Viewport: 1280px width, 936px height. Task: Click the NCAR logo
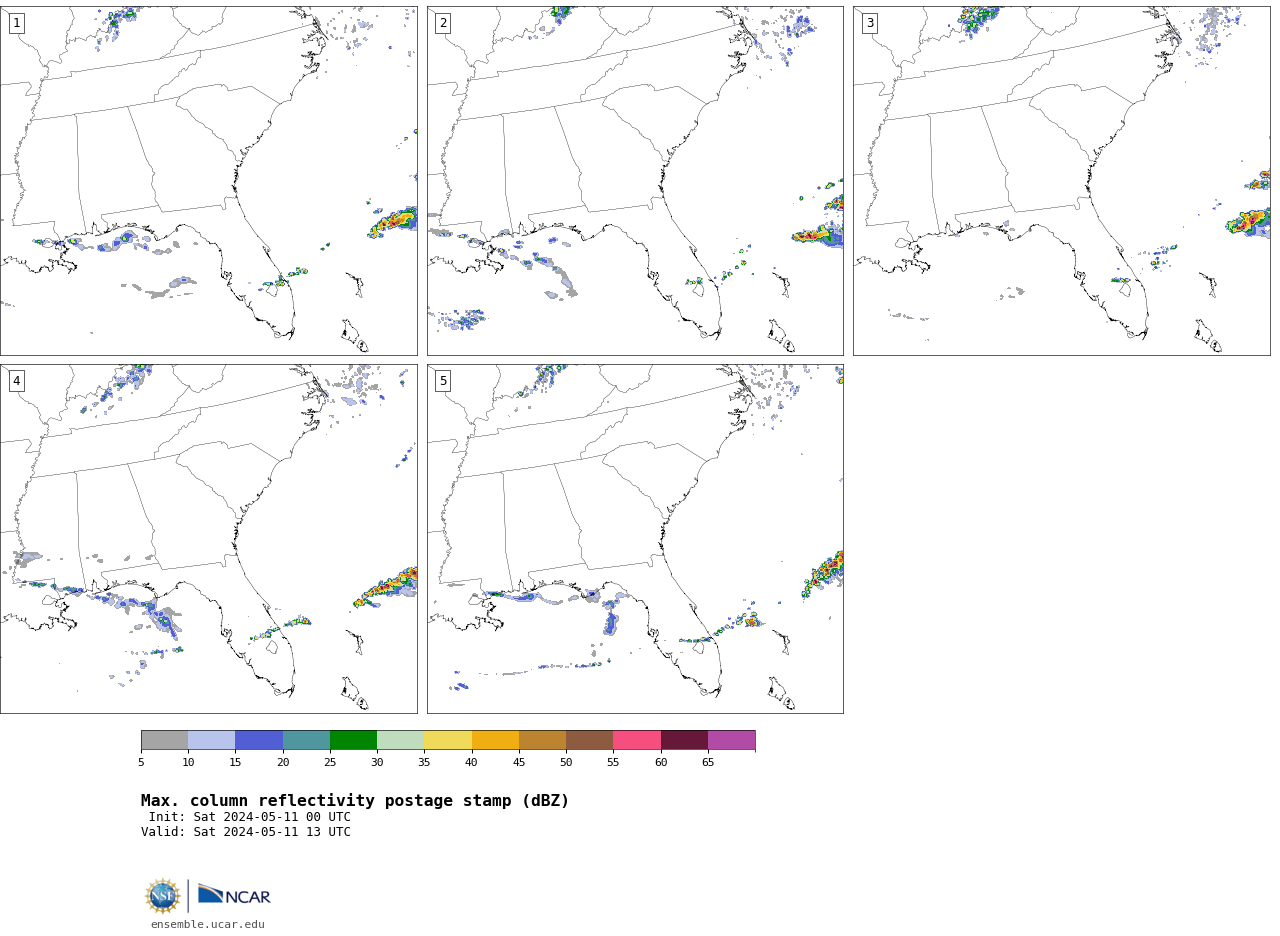coord(234,895)
